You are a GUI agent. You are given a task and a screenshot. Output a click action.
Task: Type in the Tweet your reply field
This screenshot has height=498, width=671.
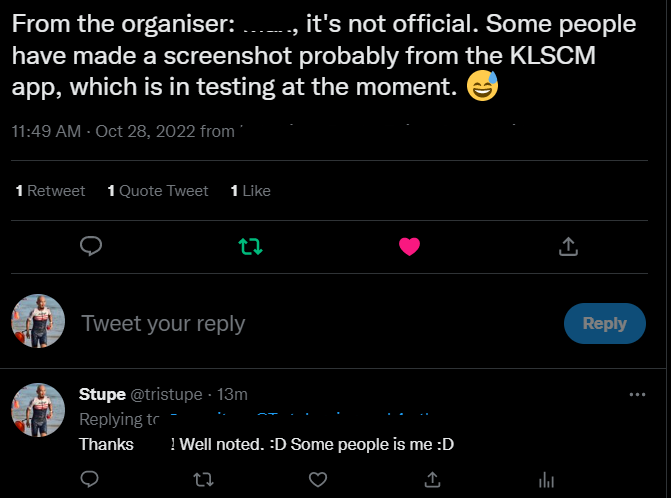click(x=300, y=323)
